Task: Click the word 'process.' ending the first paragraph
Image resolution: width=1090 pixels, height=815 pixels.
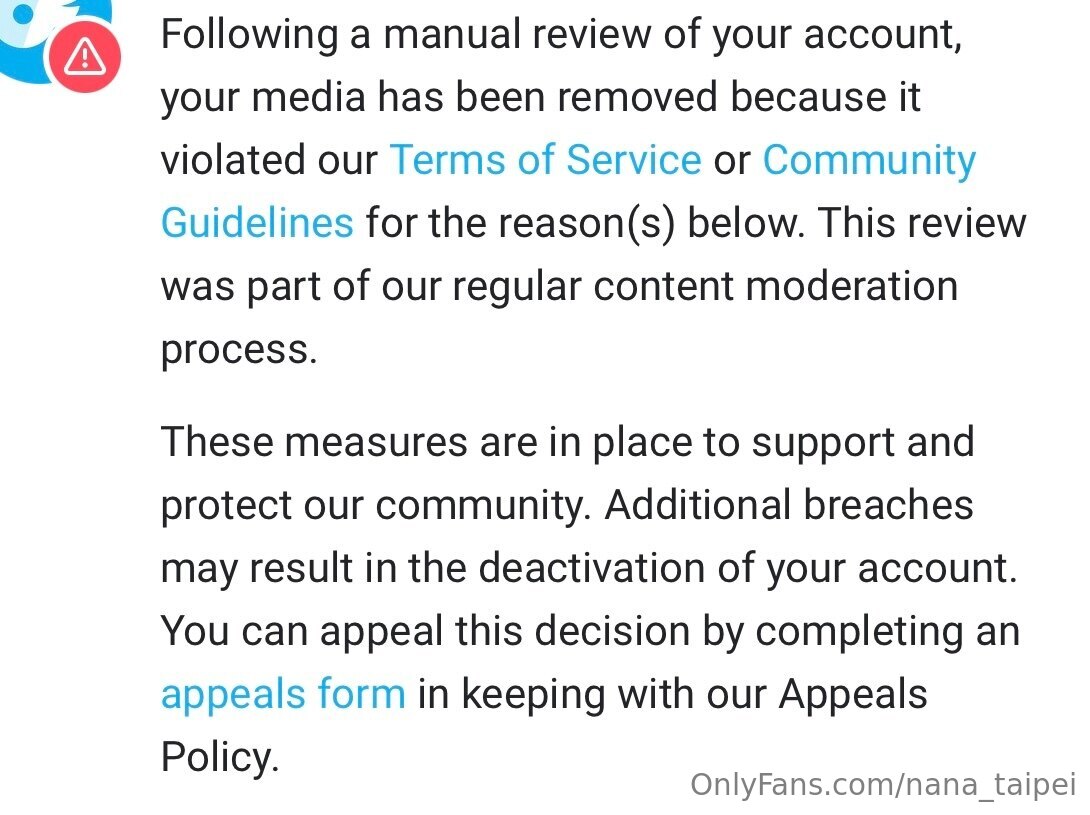Action: 239,350
